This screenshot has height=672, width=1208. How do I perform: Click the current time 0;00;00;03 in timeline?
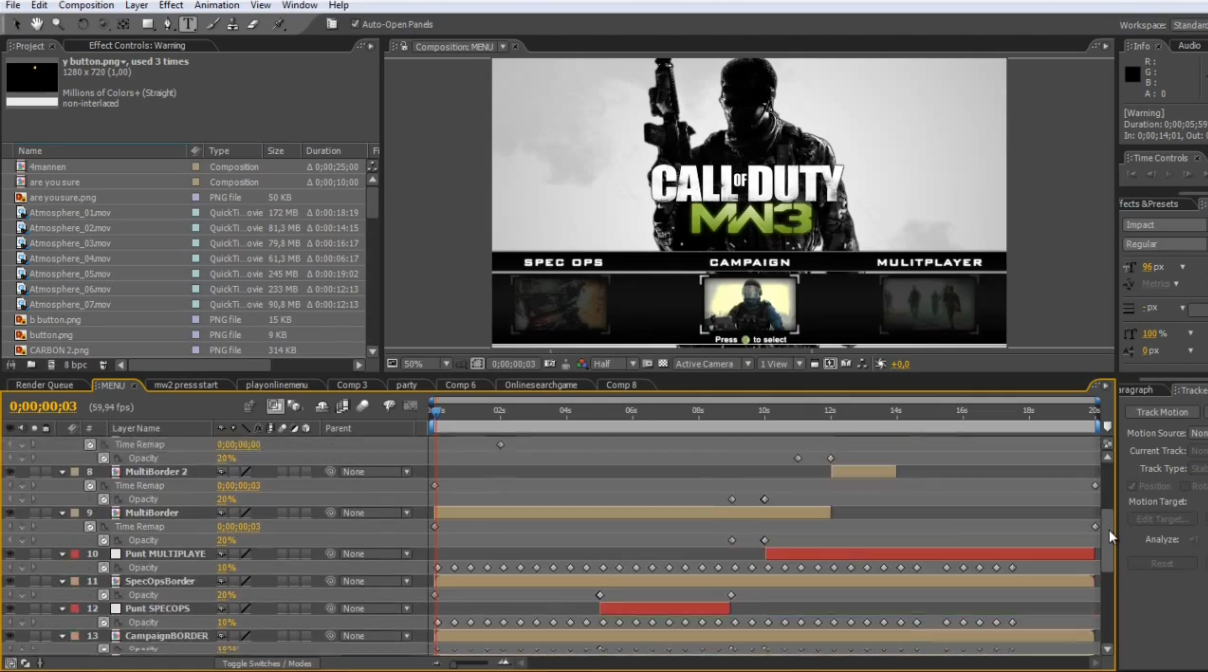[x=43, y=406]
